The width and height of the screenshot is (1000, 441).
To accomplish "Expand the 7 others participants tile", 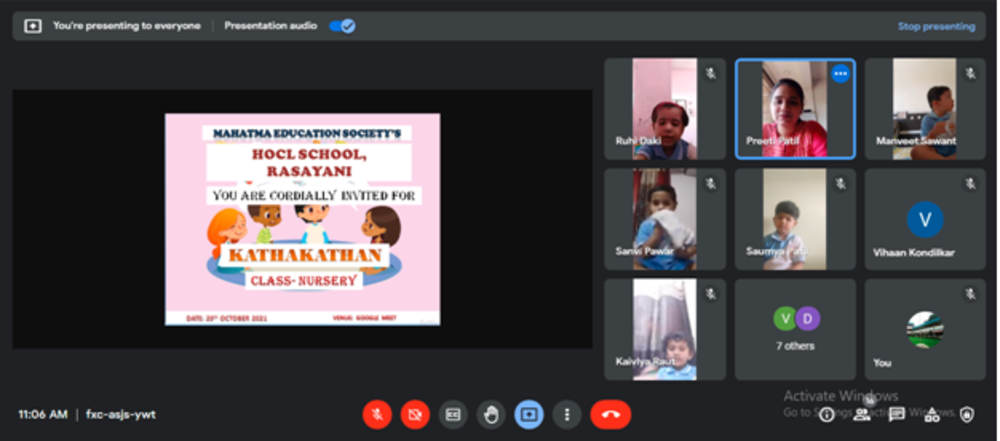I will tap(795, 329).
